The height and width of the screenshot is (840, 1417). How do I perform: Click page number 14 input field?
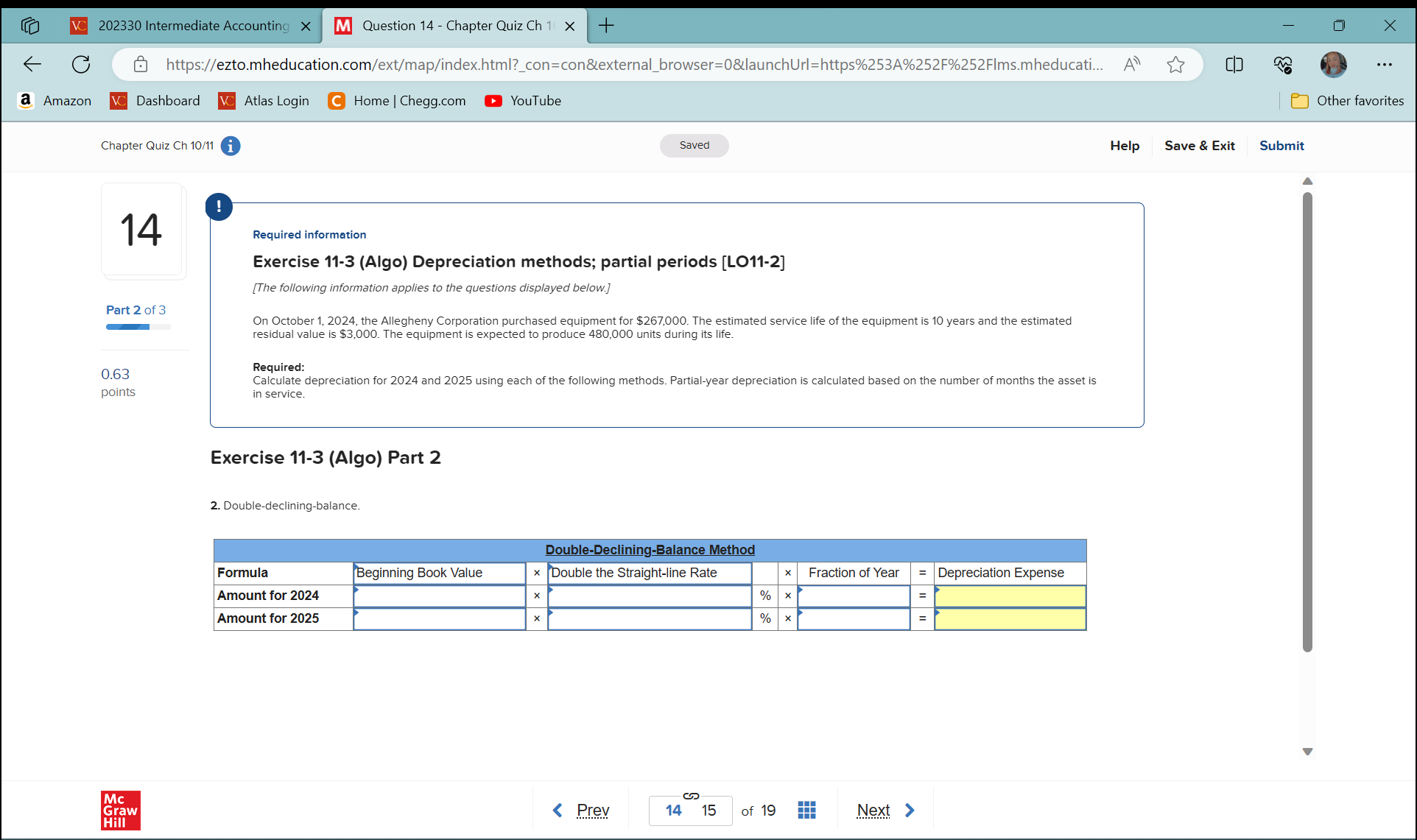tap(672, 810)
